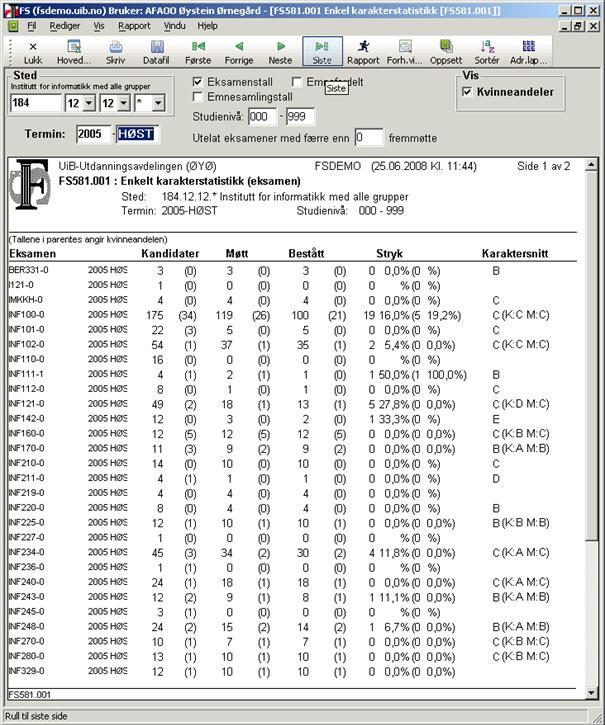Click the report scrollbar up arrow

tap(591, 165)
